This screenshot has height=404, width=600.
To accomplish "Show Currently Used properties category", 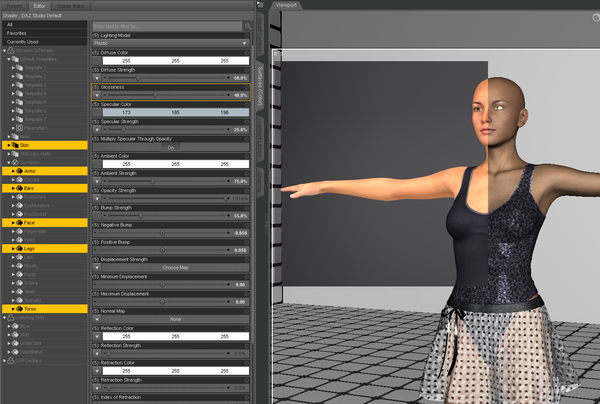I will pos(45,42).
